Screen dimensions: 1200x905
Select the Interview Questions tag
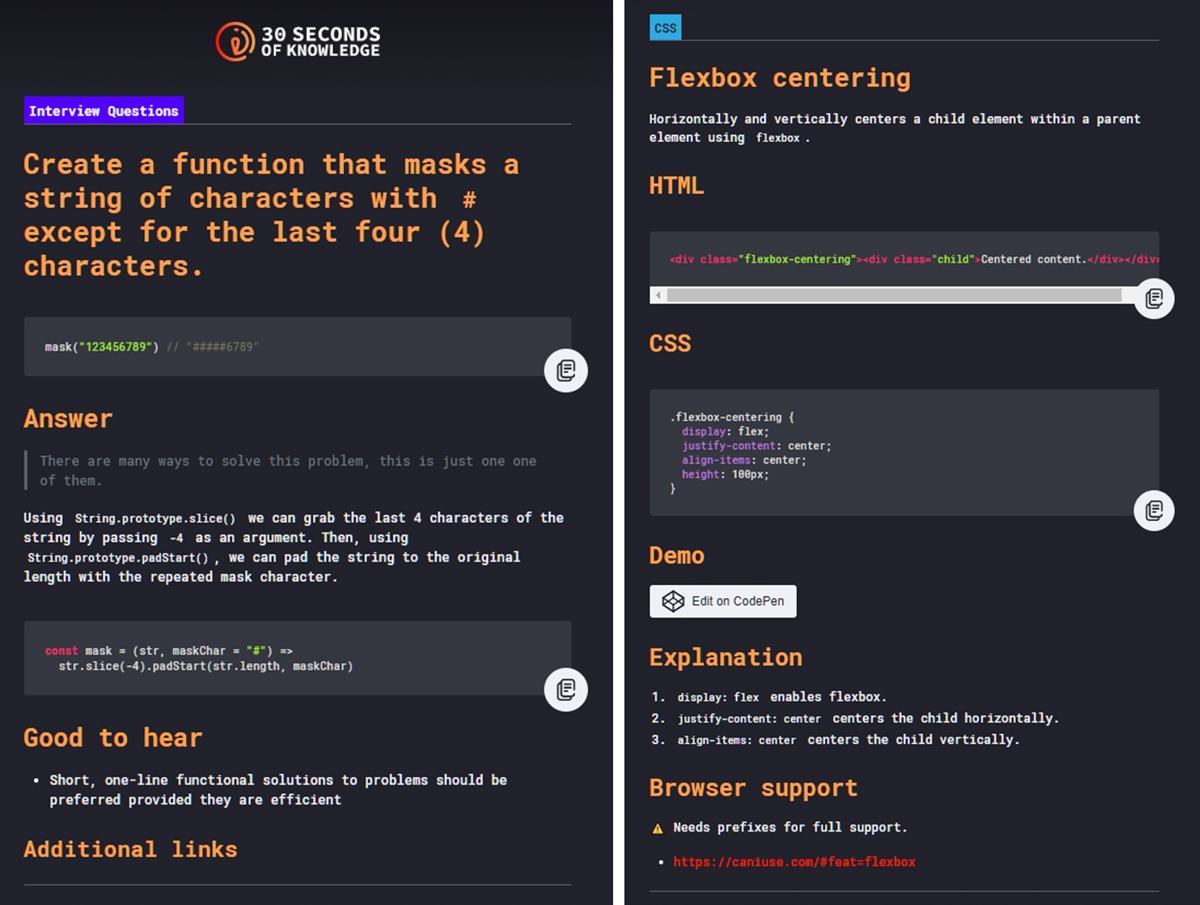[104, 111]
